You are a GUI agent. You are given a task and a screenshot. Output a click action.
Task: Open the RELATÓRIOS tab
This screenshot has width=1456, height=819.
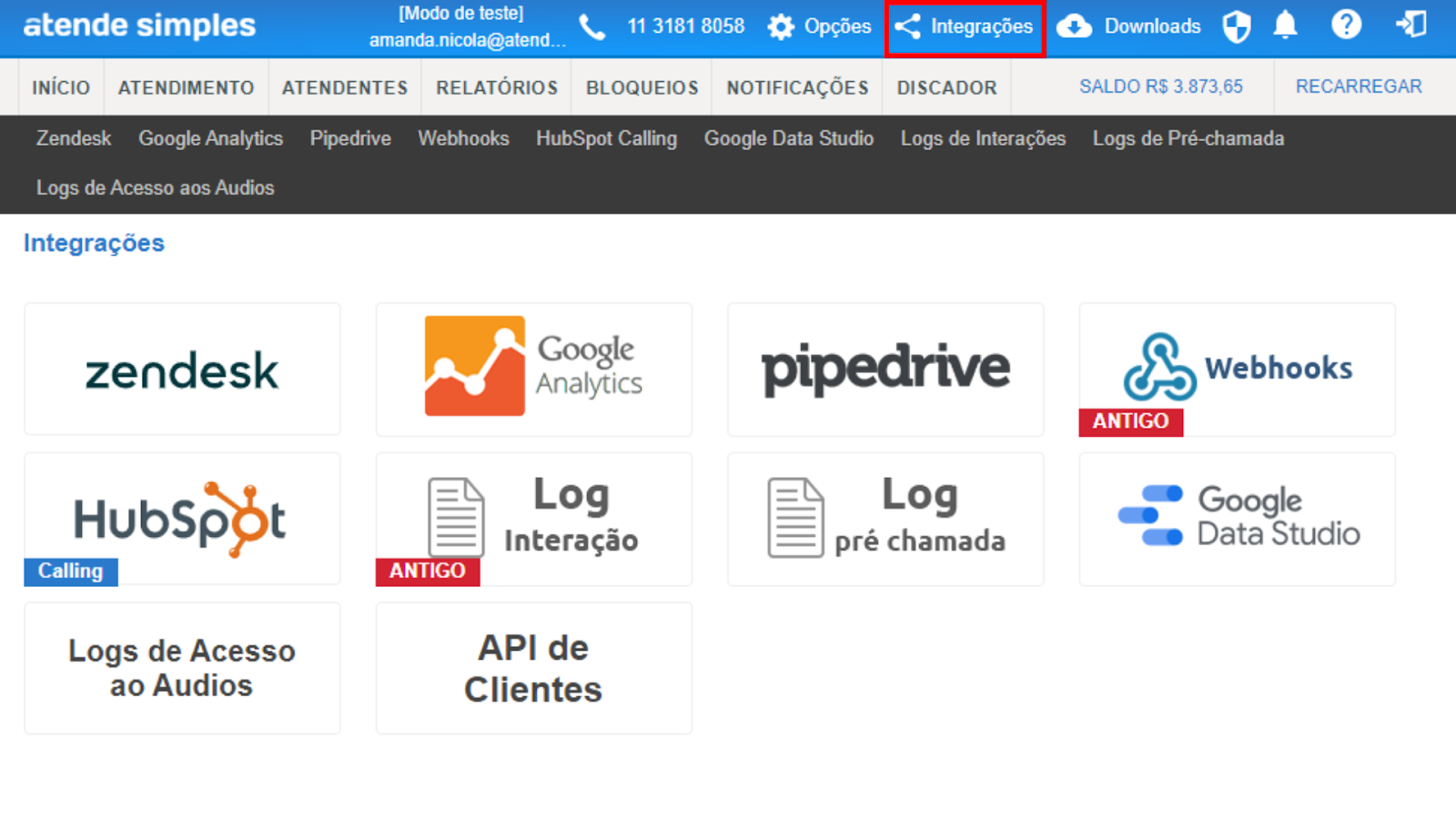497,87
